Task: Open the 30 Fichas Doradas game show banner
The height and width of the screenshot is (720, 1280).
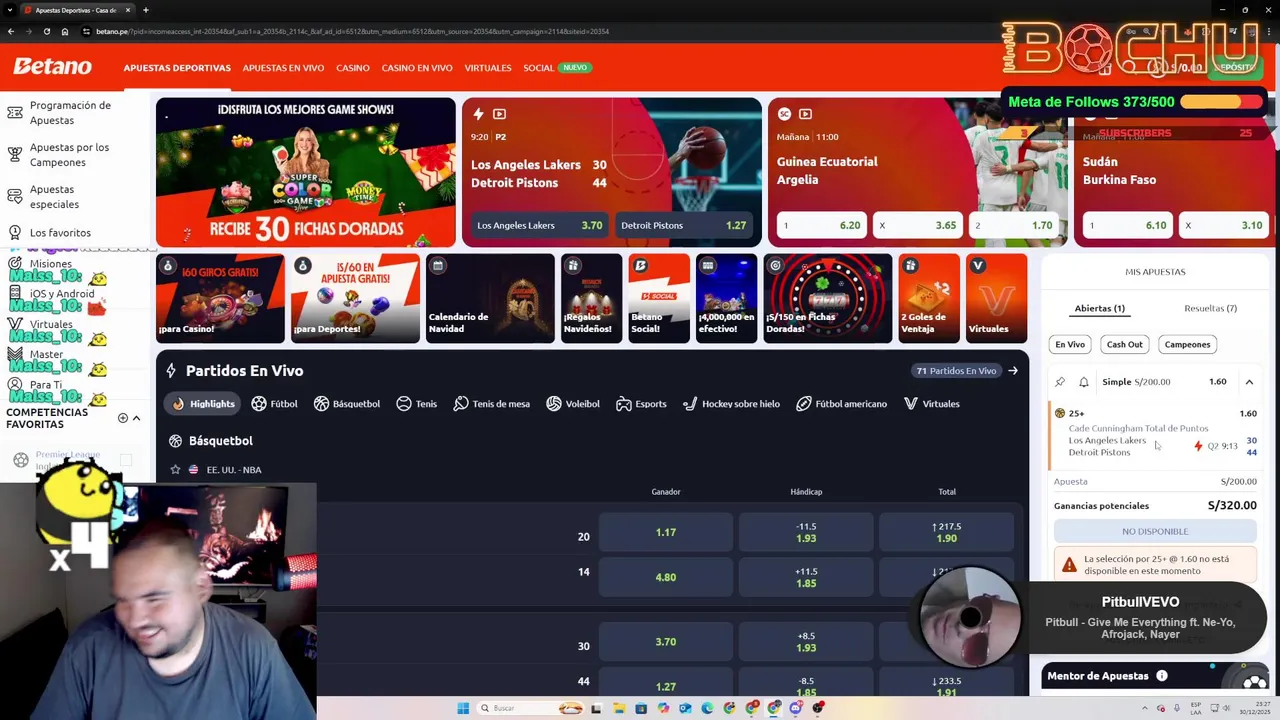Action: [x=305, y=172]
